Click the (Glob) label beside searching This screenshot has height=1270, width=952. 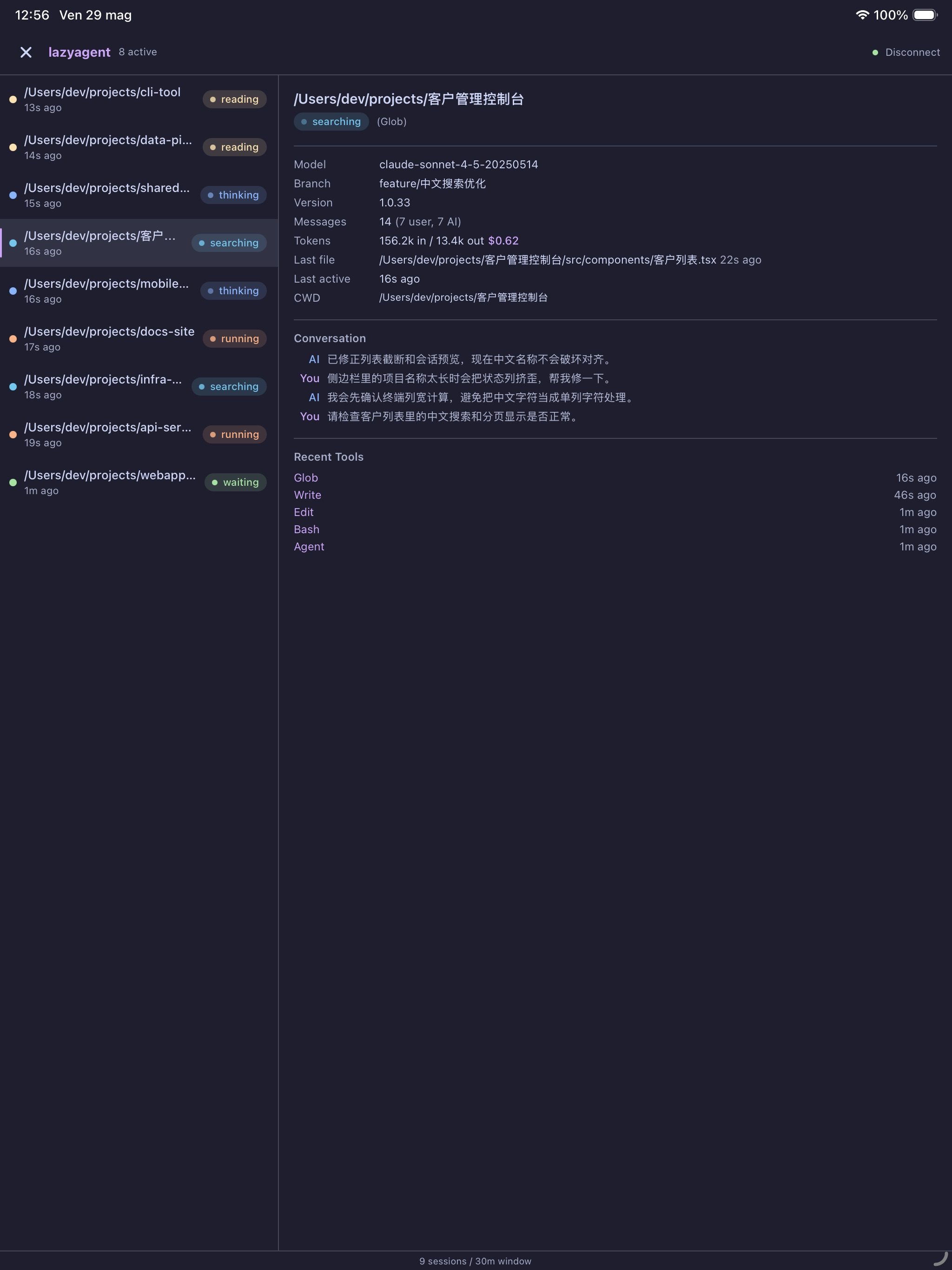coord(391,122)
